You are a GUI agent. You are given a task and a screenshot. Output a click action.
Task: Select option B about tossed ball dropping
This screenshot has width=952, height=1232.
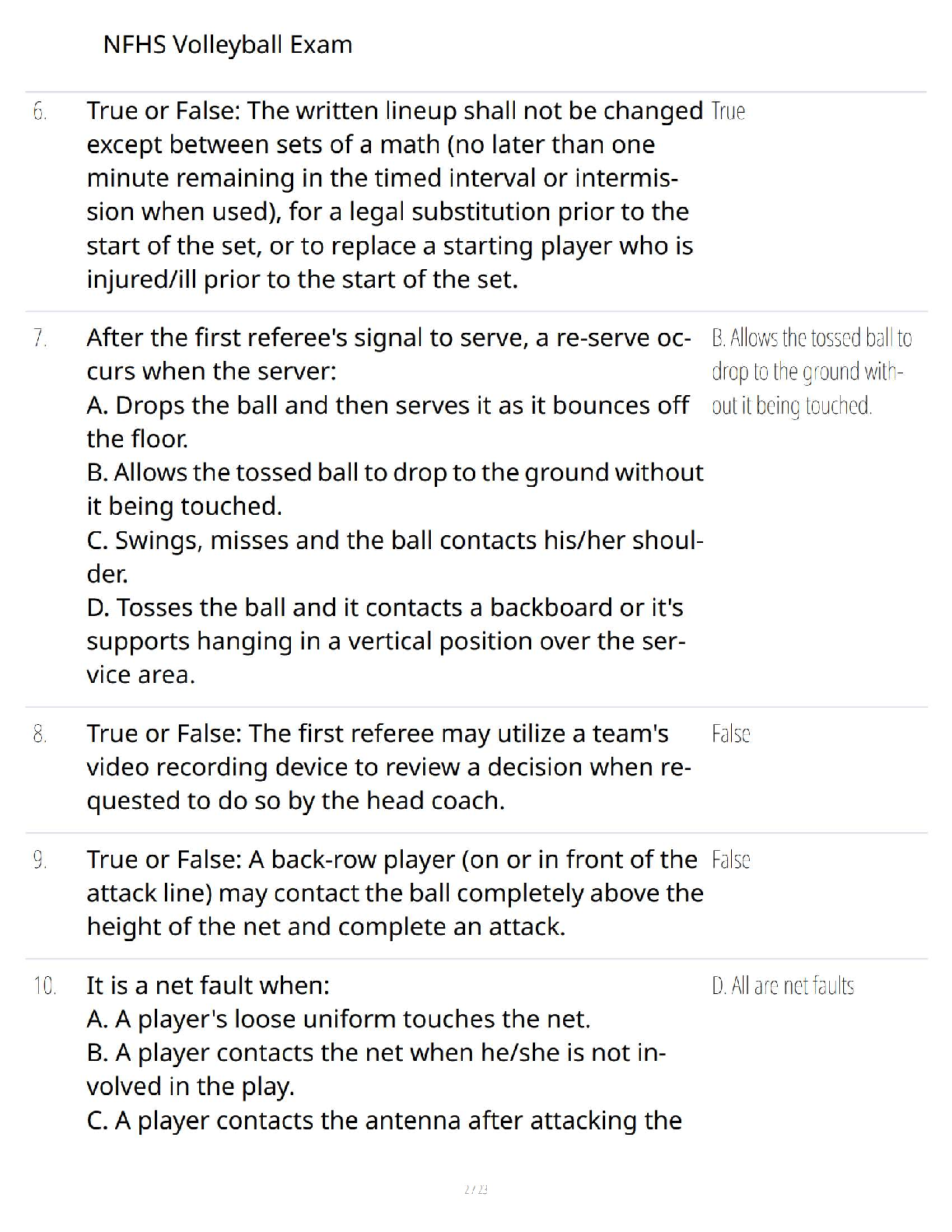point(394,488)
